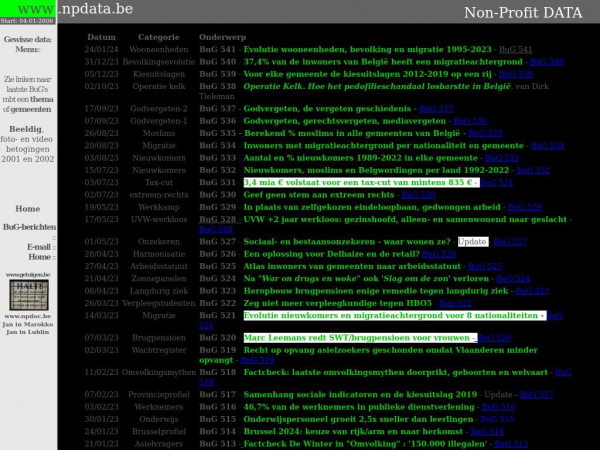Select the 'Bevolkingsevolutie' category cell
This screenshot has height=450, width=600.
159,62
